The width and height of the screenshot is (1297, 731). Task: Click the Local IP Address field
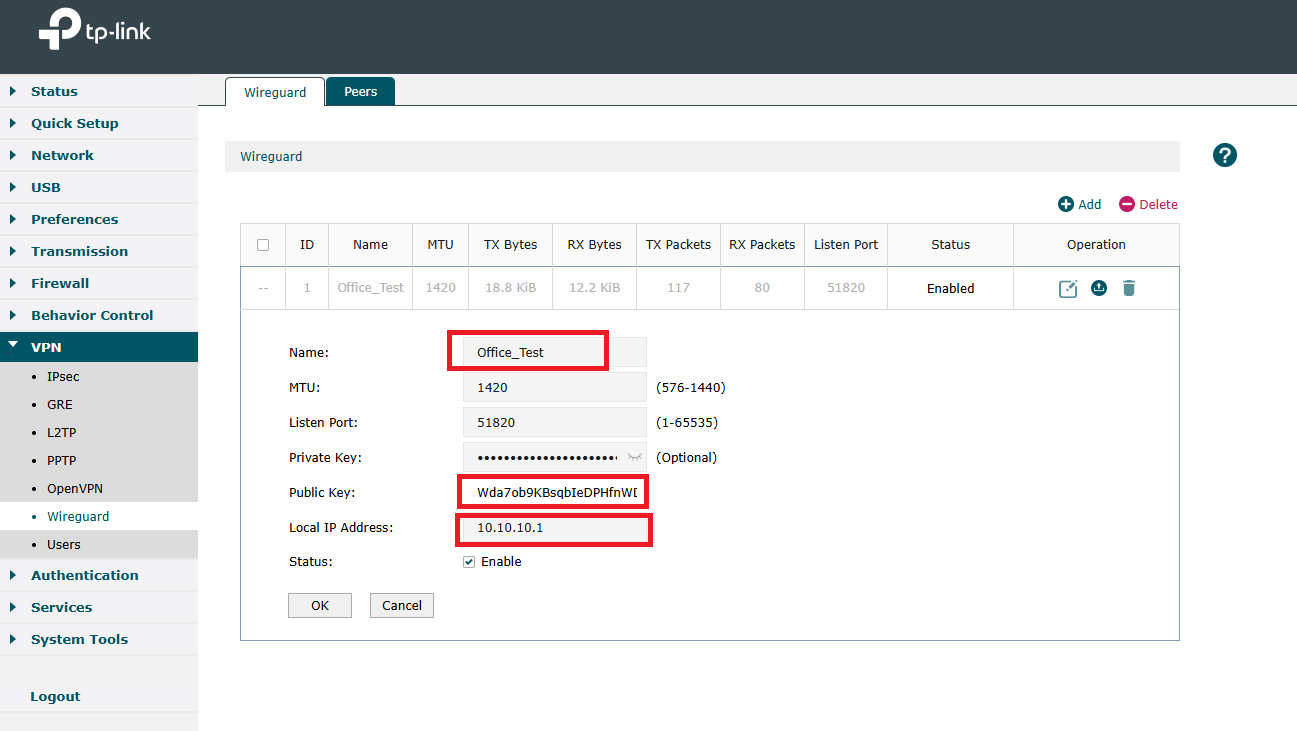pos(555,527)
